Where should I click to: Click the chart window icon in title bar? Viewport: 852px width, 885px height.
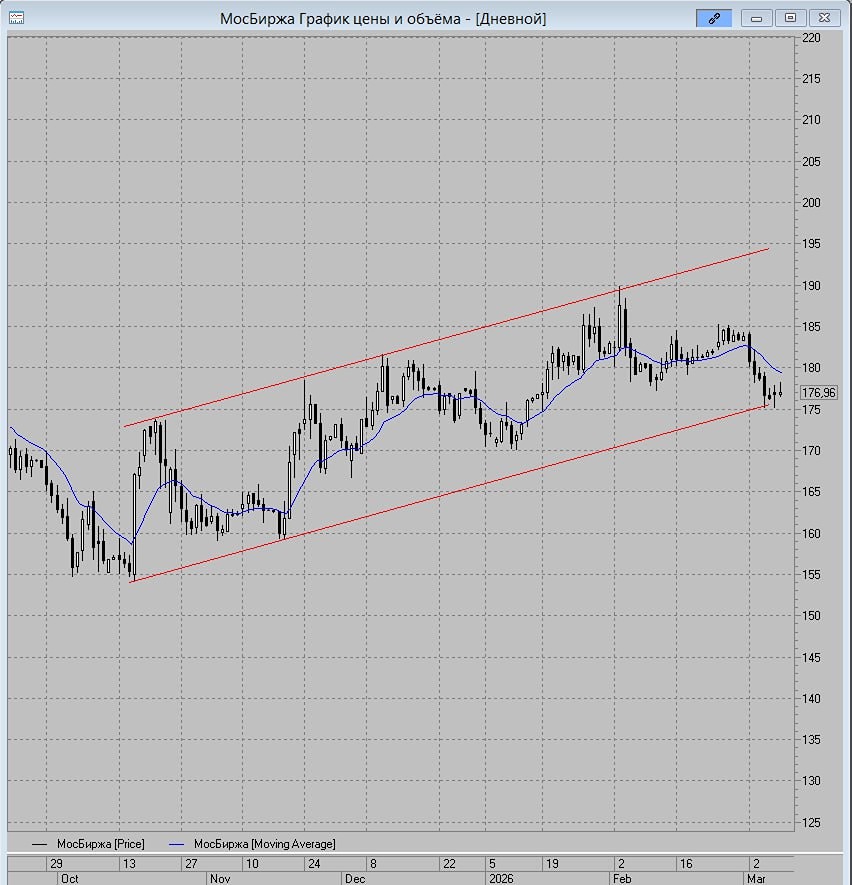point(16,18)
